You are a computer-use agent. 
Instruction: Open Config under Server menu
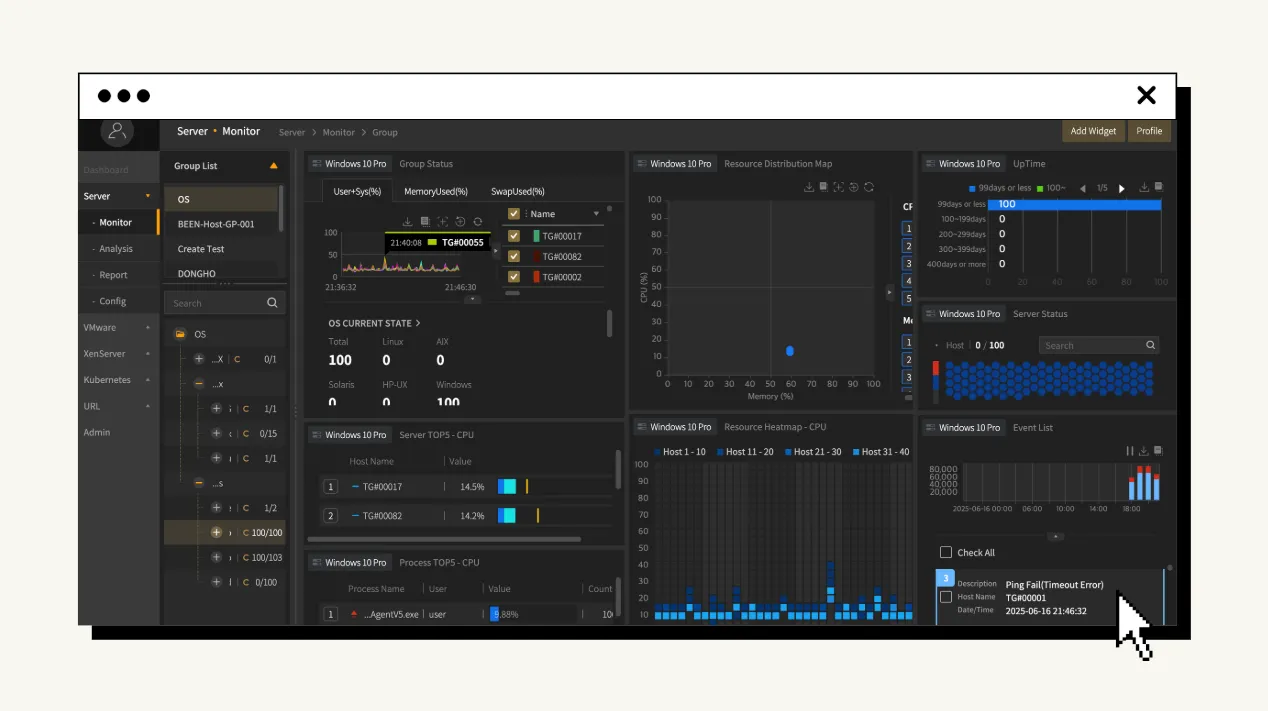[x=112, y=301]
